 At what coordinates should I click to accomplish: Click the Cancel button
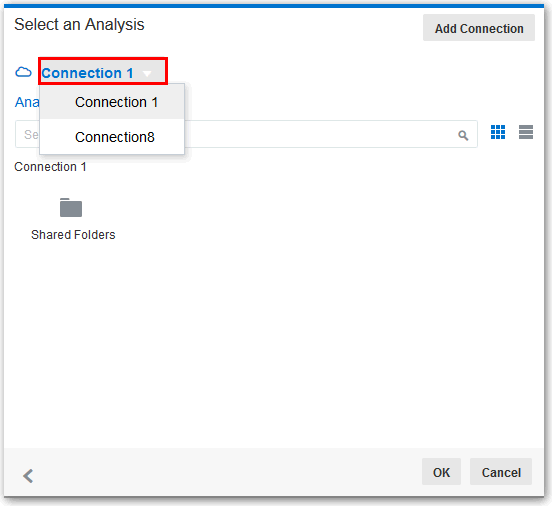501,472
